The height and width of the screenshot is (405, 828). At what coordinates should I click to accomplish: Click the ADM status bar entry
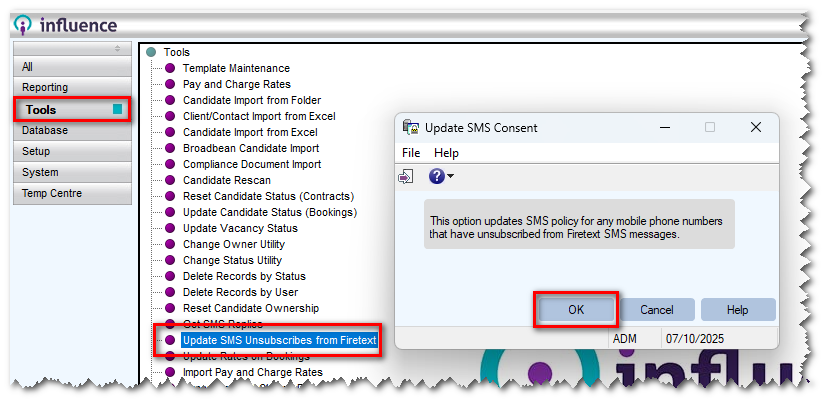(x=624, y=338)
